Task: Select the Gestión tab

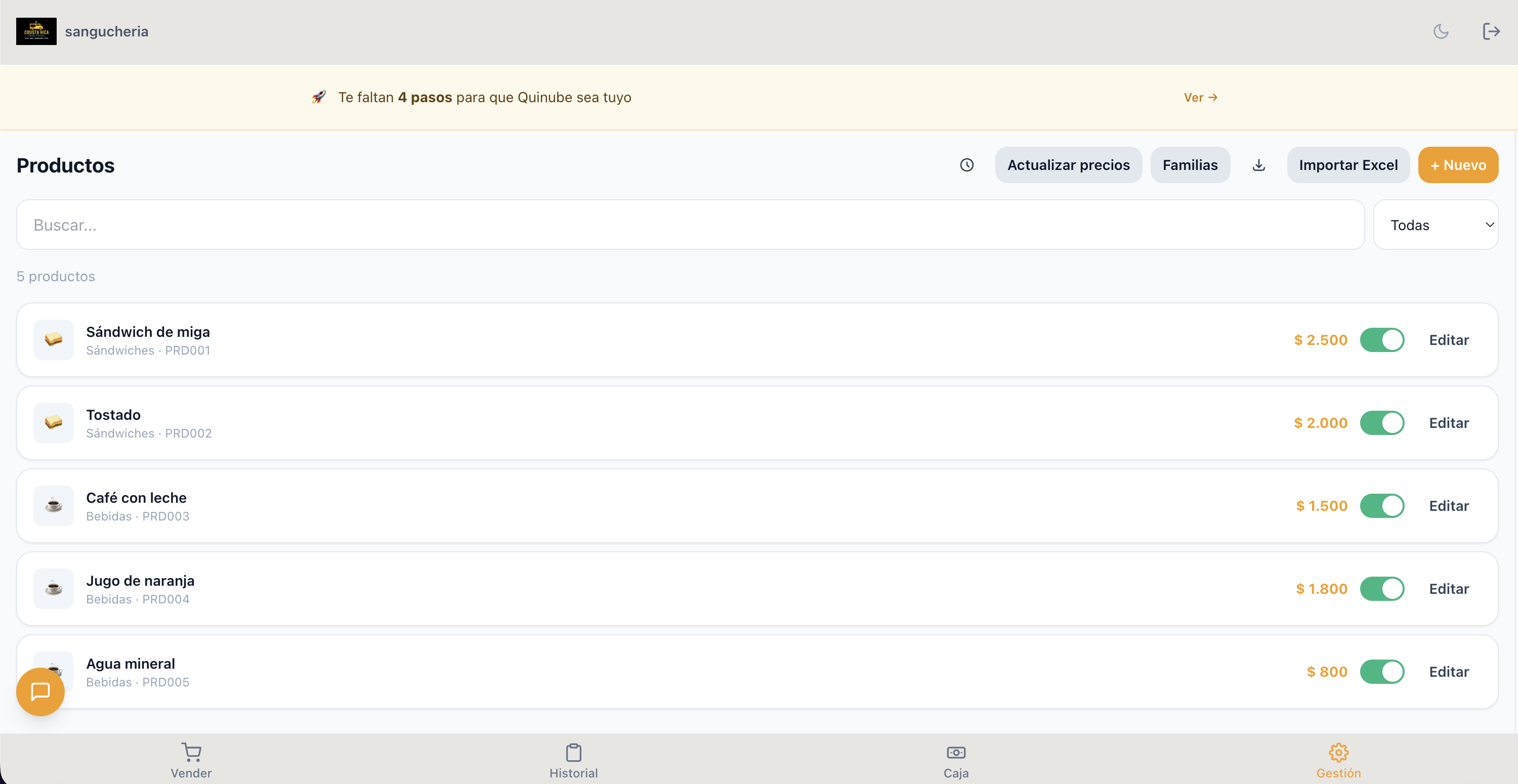Action: coord(1338,761)
